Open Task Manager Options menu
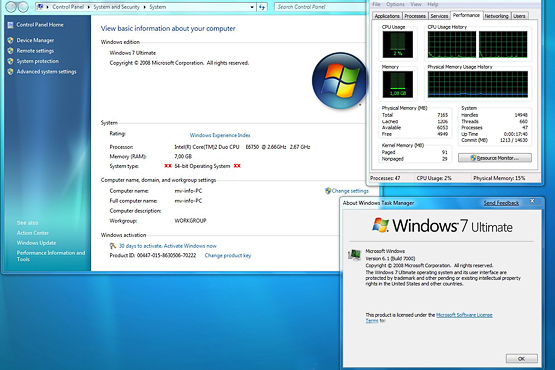555x370 pixels. 395,4
